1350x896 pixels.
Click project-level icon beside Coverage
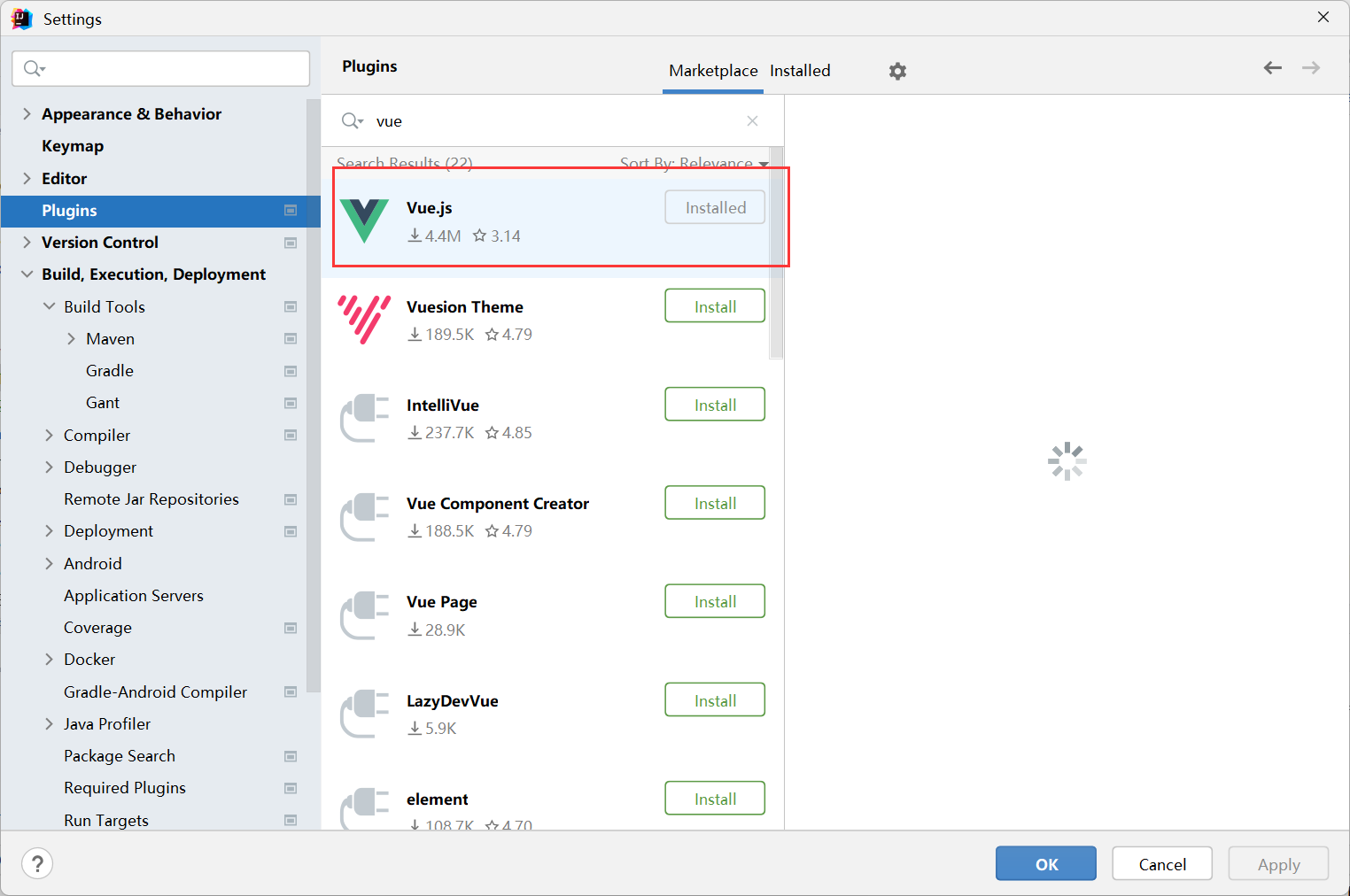[290, 628]
